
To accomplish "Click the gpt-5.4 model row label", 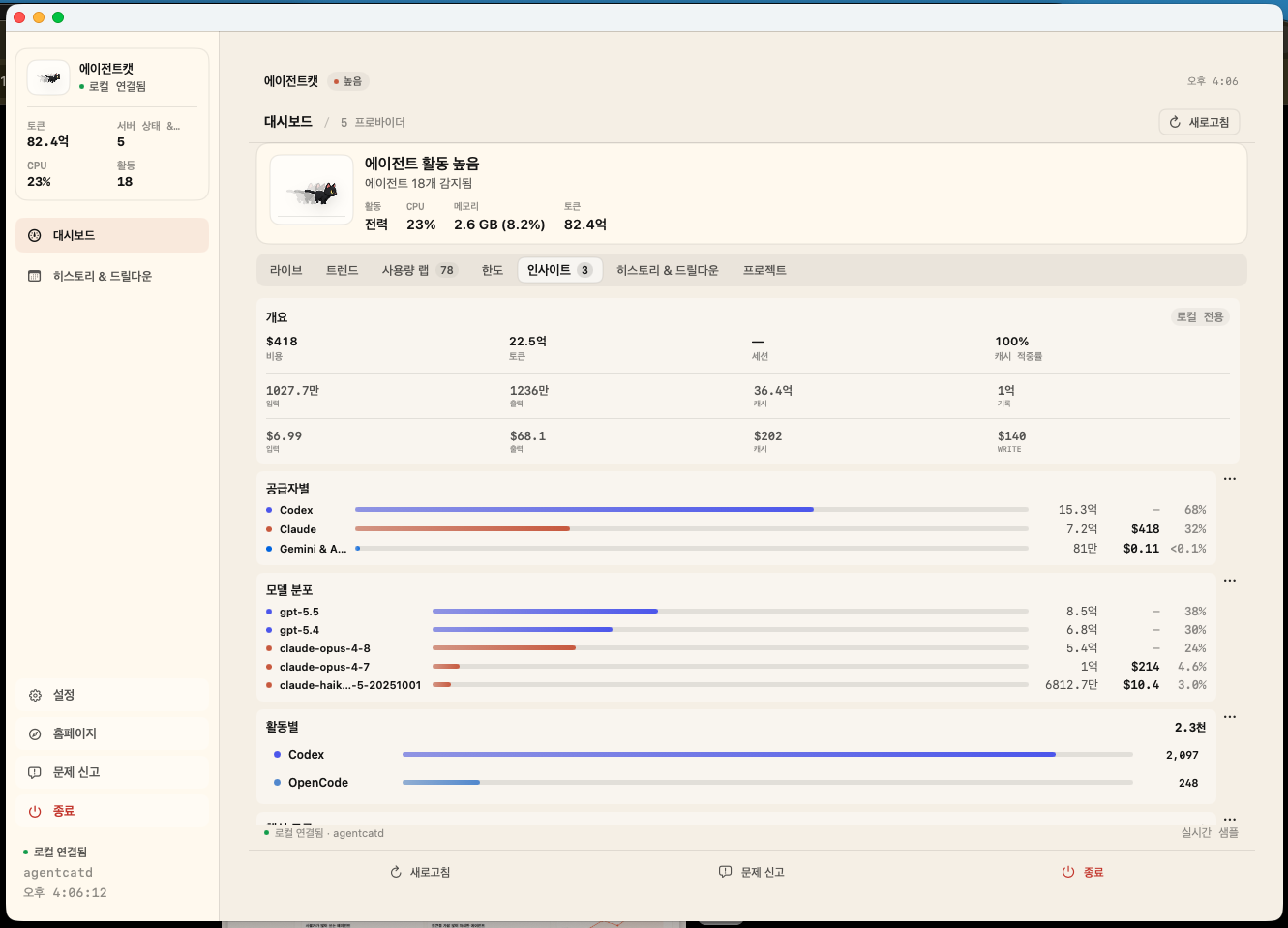I will 299,630.
